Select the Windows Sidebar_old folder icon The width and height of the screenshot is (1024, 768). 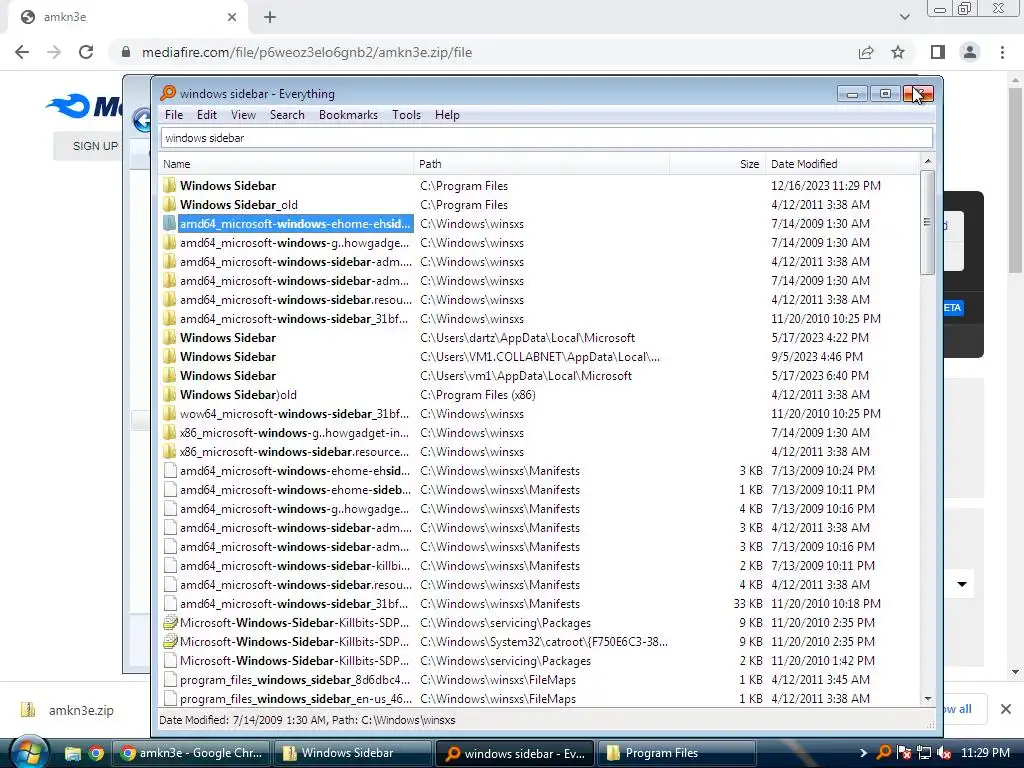click(170, 205)
